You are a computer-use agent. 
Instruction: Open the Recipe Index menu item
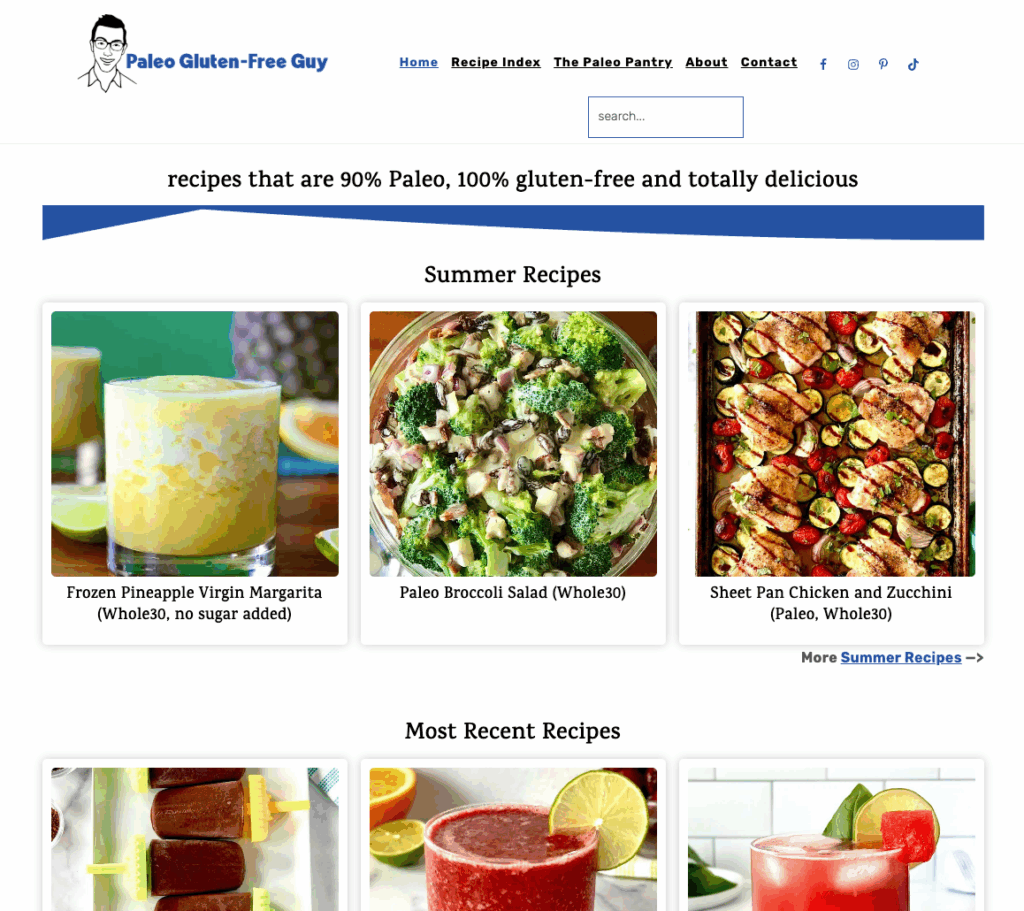click(496, 62)
